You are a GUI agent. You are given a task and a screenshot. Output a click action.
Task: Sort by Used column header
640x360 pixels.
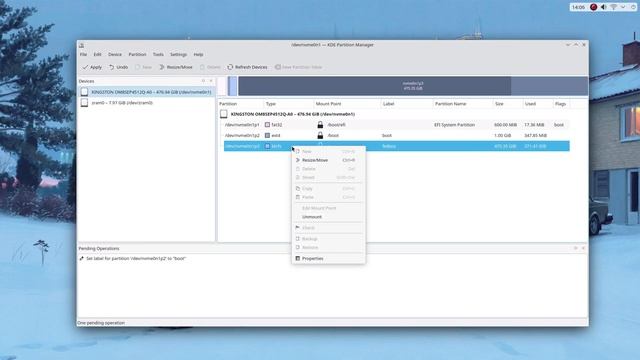click(538, 104)
